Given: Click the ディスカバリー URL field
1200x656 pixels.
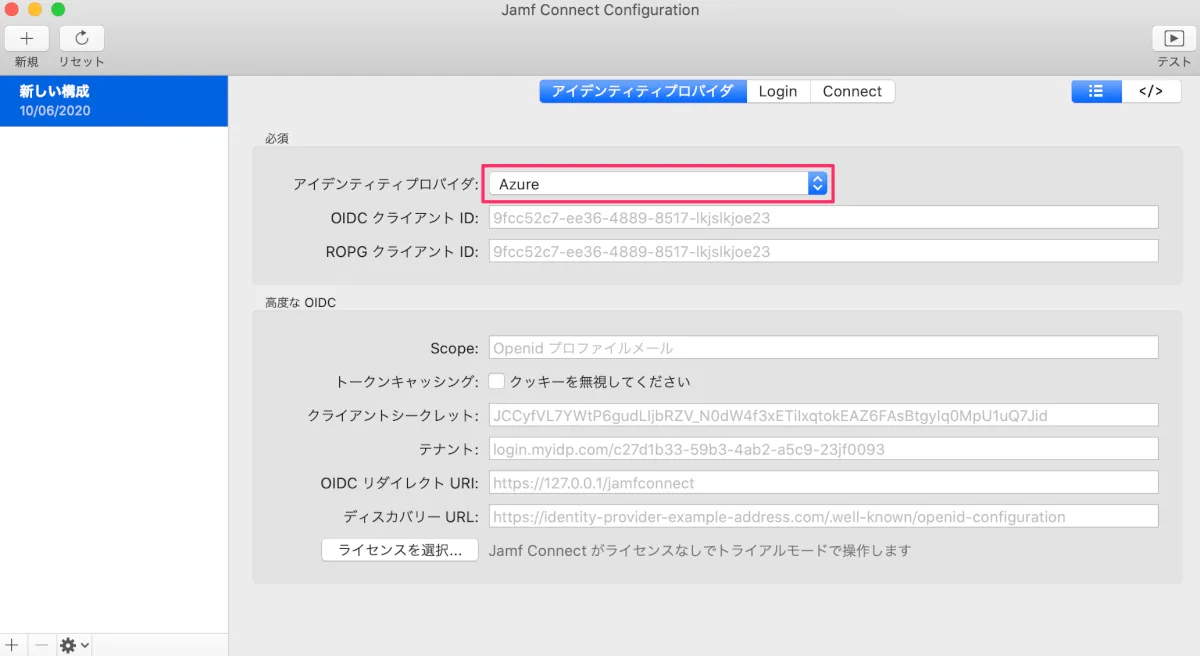Looking at the screenshot, I should tap(822, 517).
